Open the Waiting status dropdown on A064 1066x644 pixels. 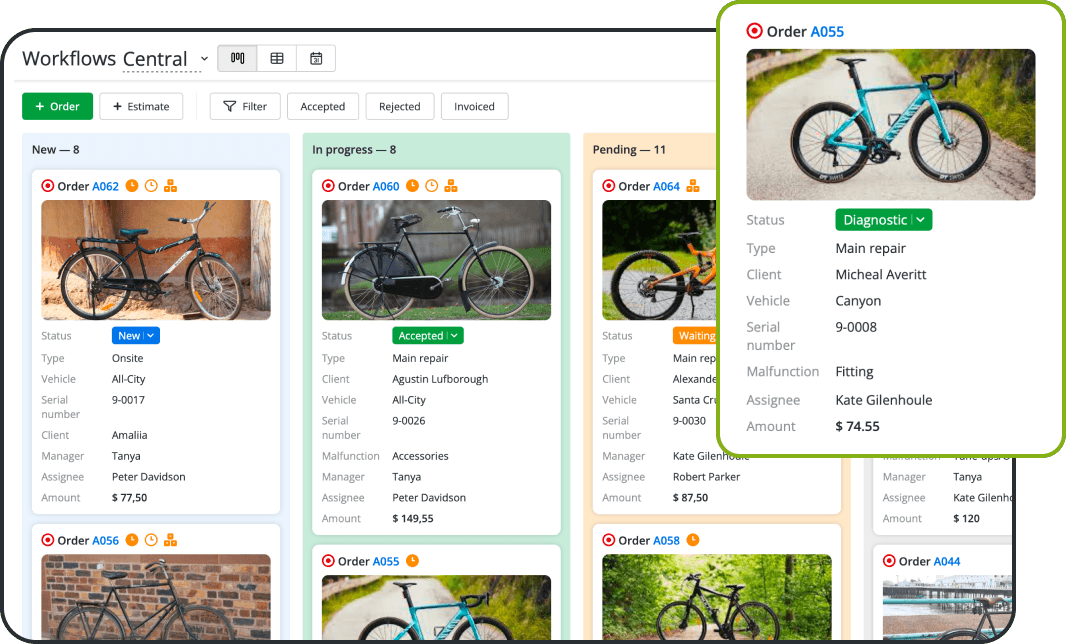pos(695,335)
